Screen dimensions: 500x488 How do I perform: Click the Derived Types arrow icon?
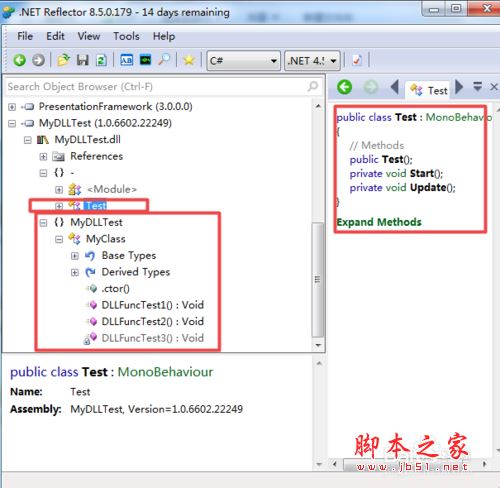pyautogui.click(x=90, y=272)
